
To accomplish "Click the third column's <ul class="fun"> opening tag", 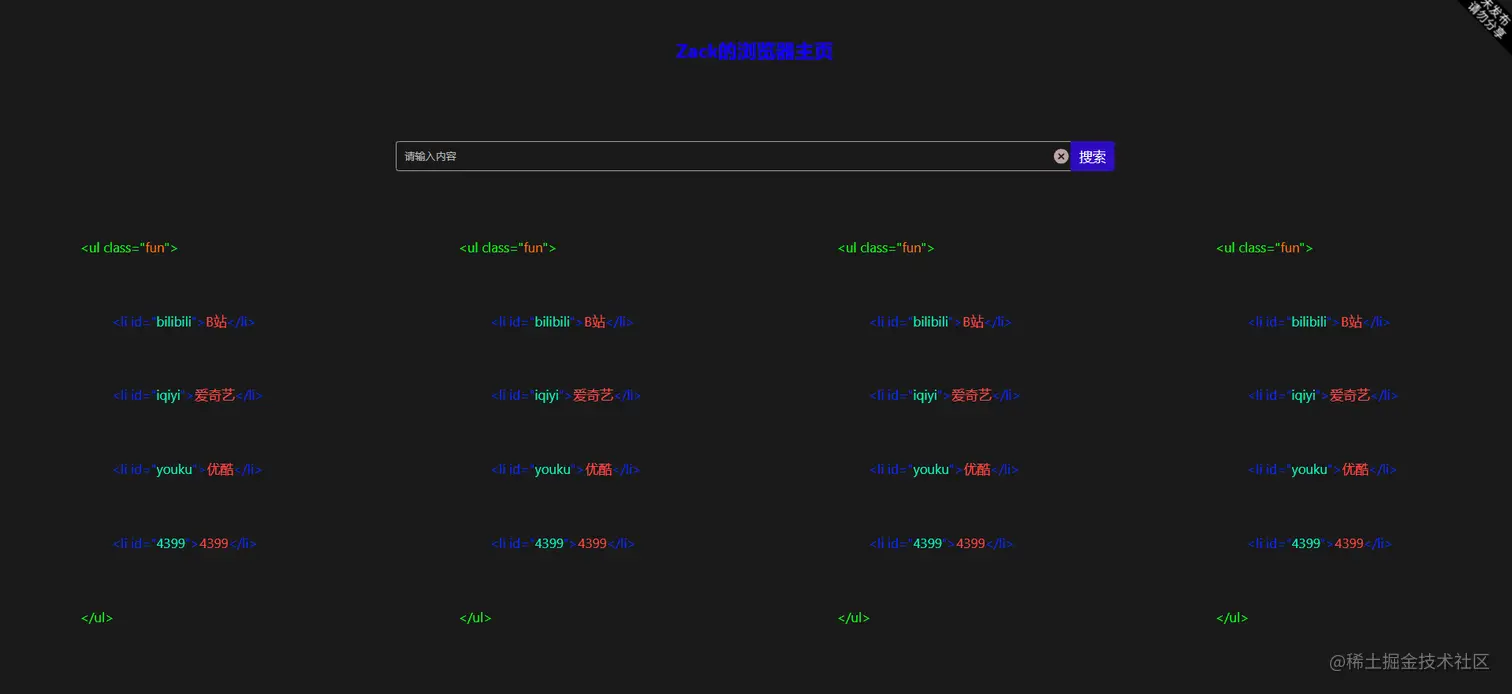I will click(886, 248).
